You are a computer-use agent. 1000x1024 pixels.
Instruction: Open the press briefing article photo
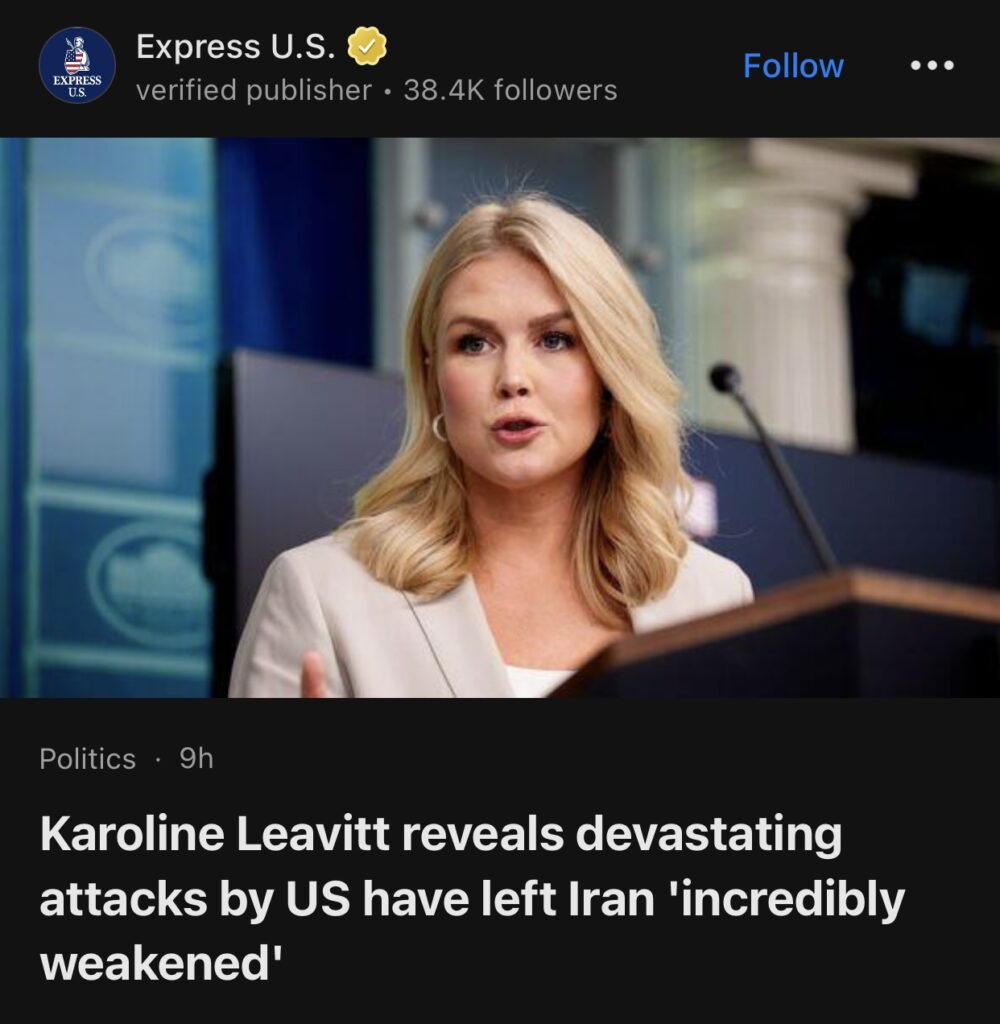500,417
